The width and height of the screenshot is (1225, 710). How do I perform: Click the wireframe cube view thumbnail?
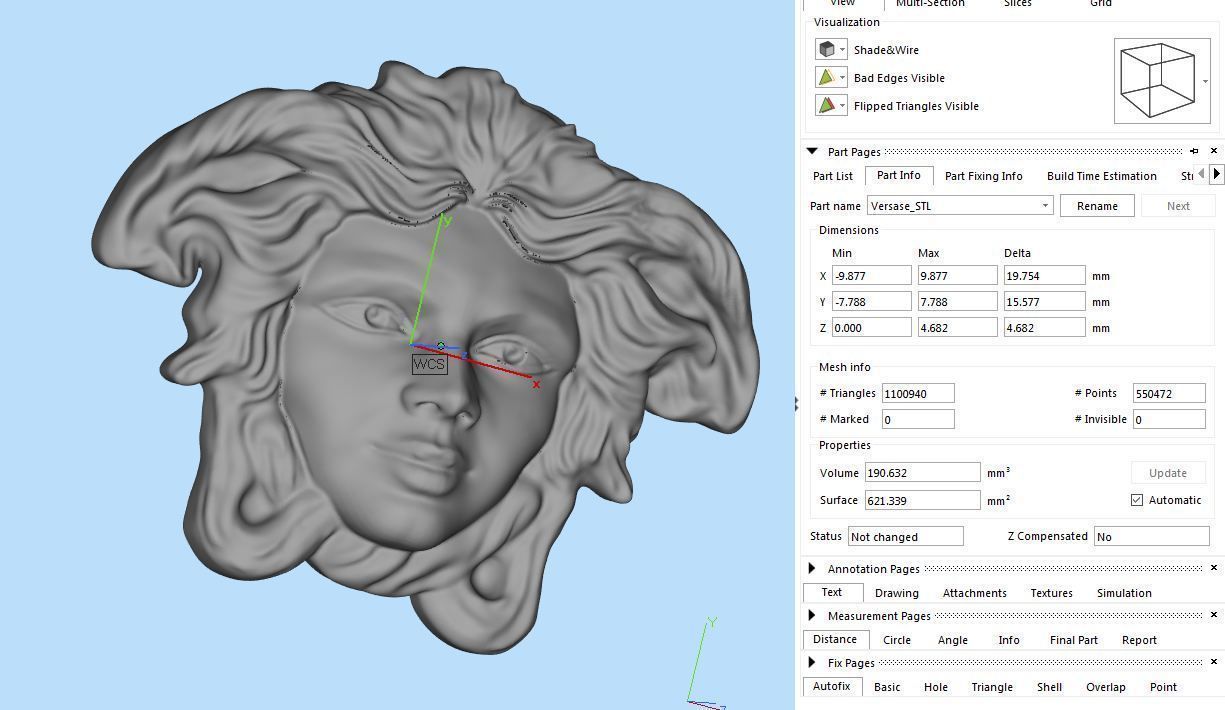1157,80
